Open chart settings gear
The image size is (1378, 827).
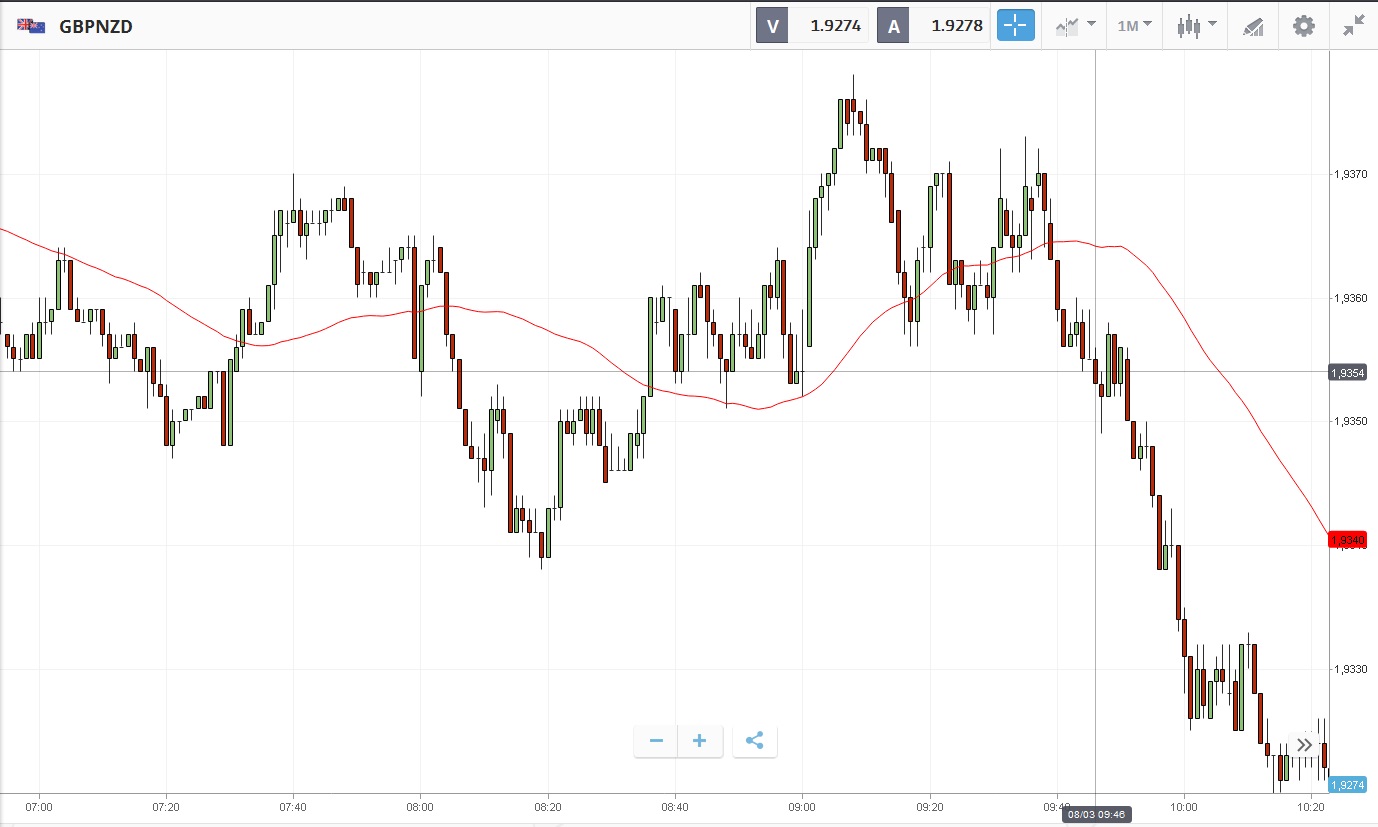1304,26
